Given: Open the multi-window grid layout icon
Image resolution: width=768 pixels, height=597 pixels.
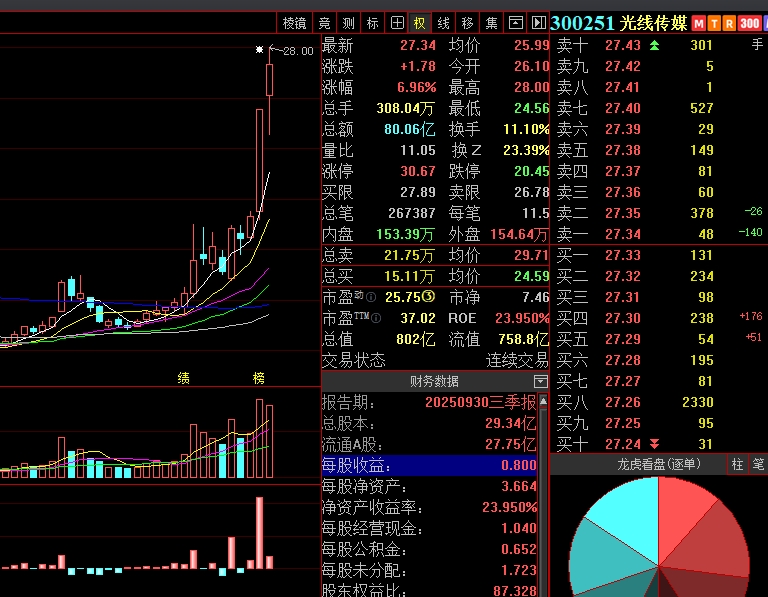Looking at the screenshot, I should 397,23.
